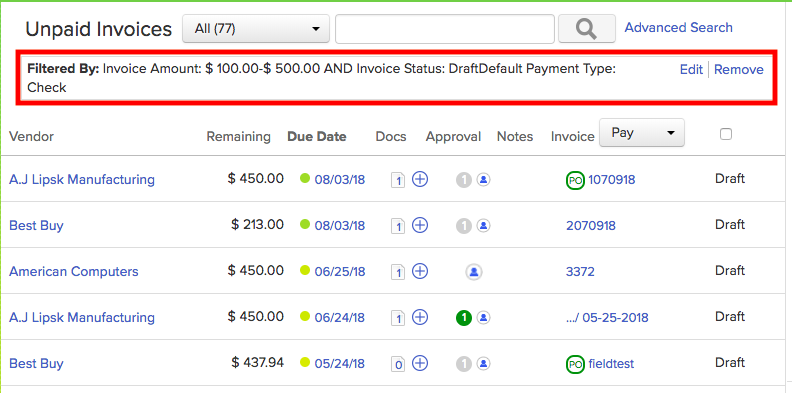Image resolution: width=792 pixels, height=393 pixels.
Task: Sort by Due Date column header
Action: point(317,136)
